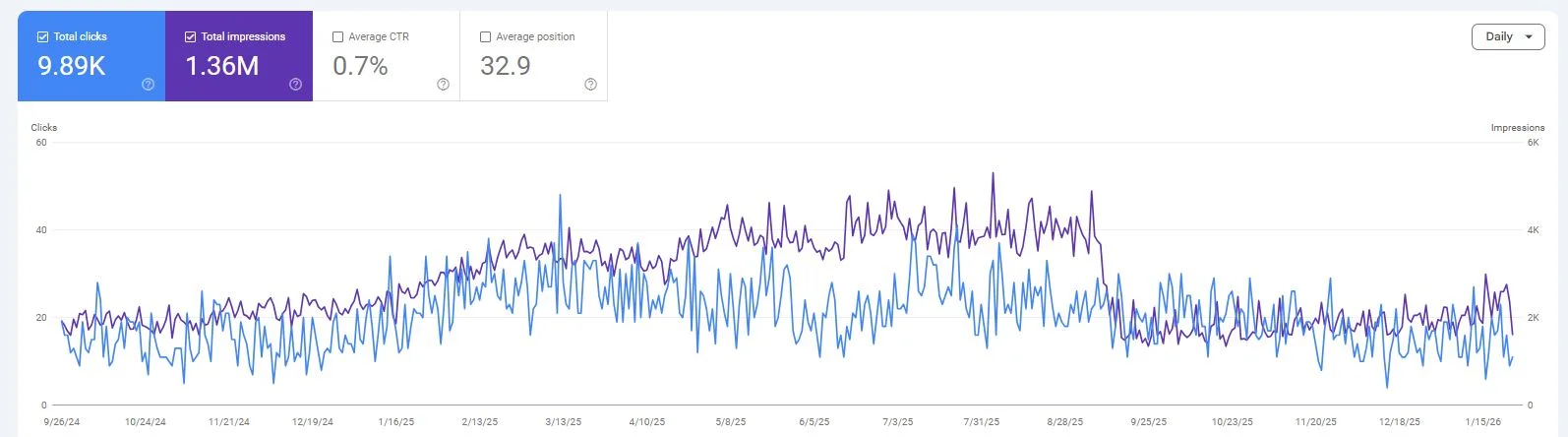Click the 3/13/25 date on x-axis

(564, 422)
